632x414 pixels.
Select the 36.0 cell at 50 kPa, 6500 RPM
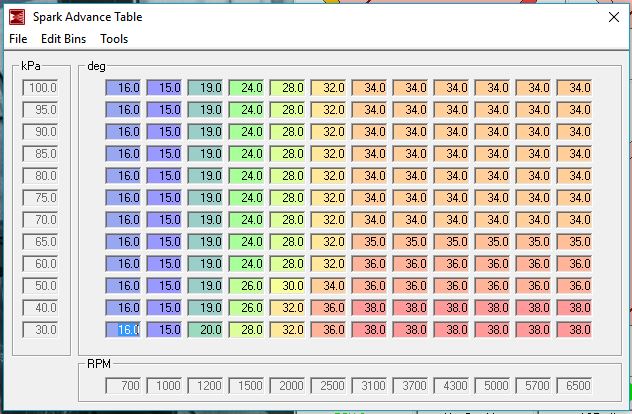click(x=574, y=286)
